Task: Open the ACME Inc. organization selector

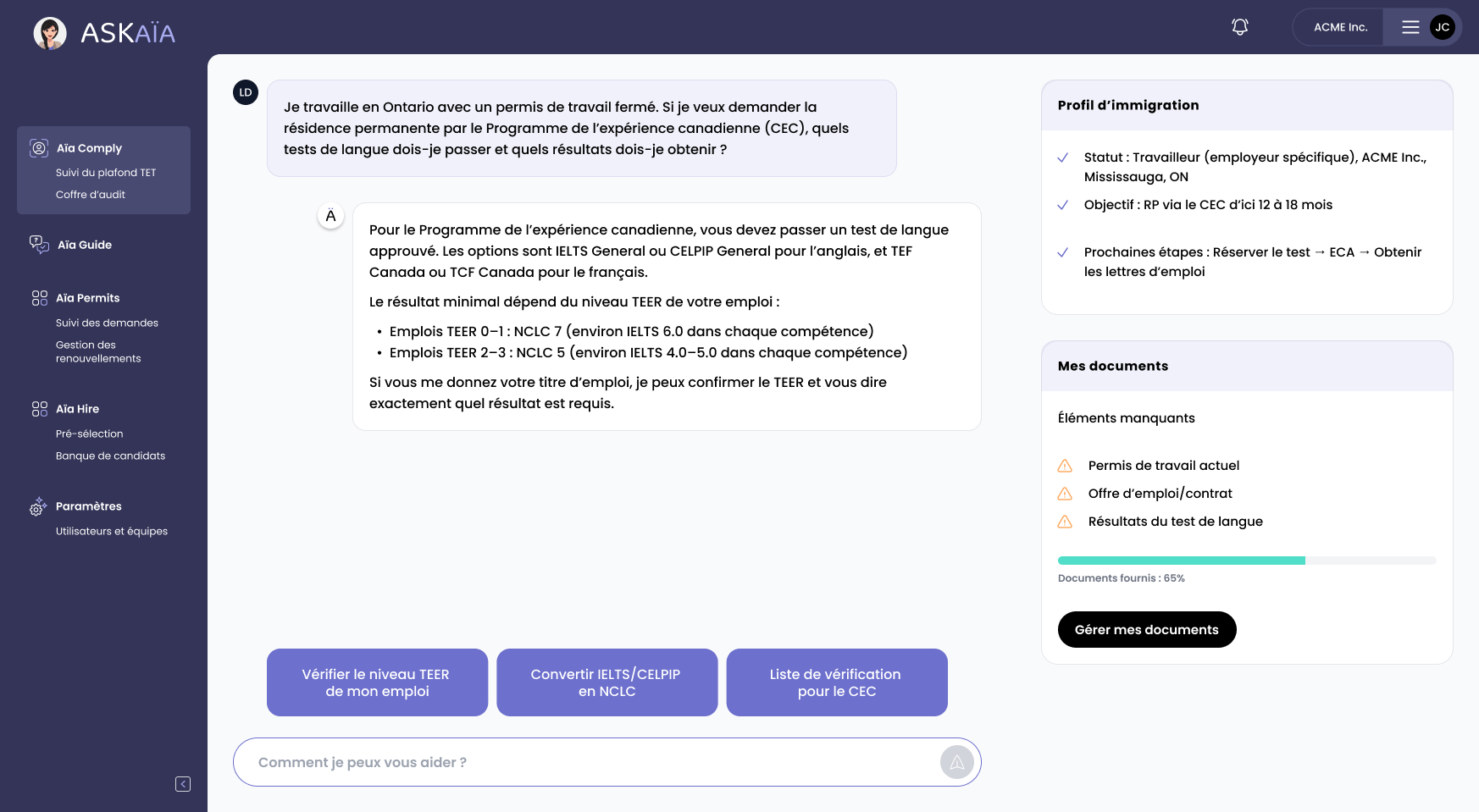Action: pos(1339,26)
